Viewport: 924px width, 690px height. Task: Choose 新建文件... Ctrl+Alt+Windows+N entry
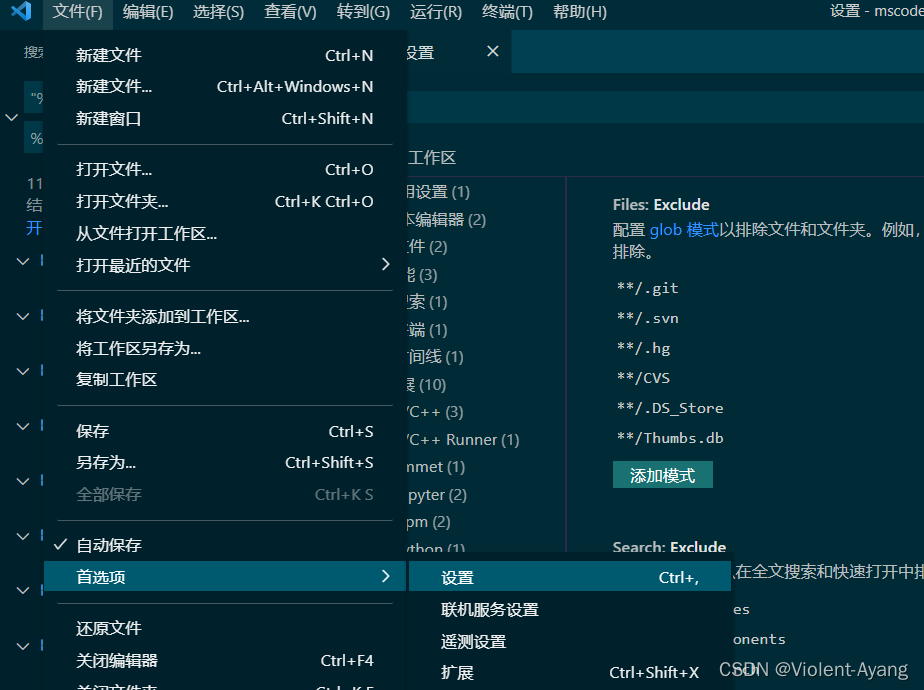[225, 87]
